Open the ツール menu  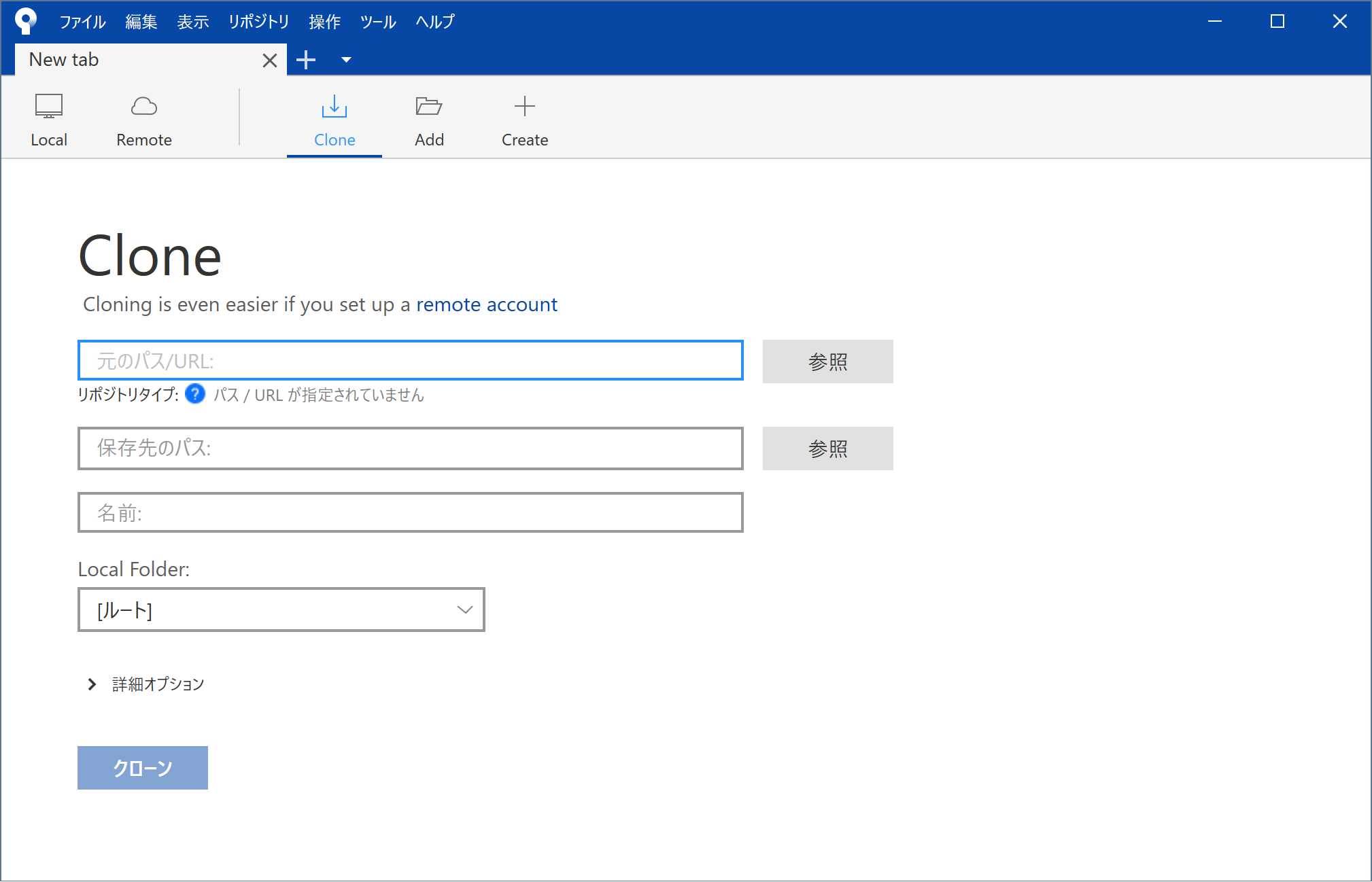(x=377, y=22)
